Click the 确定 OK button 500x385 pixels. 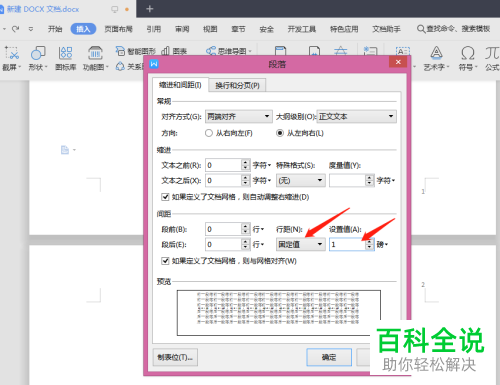point(329,357)
